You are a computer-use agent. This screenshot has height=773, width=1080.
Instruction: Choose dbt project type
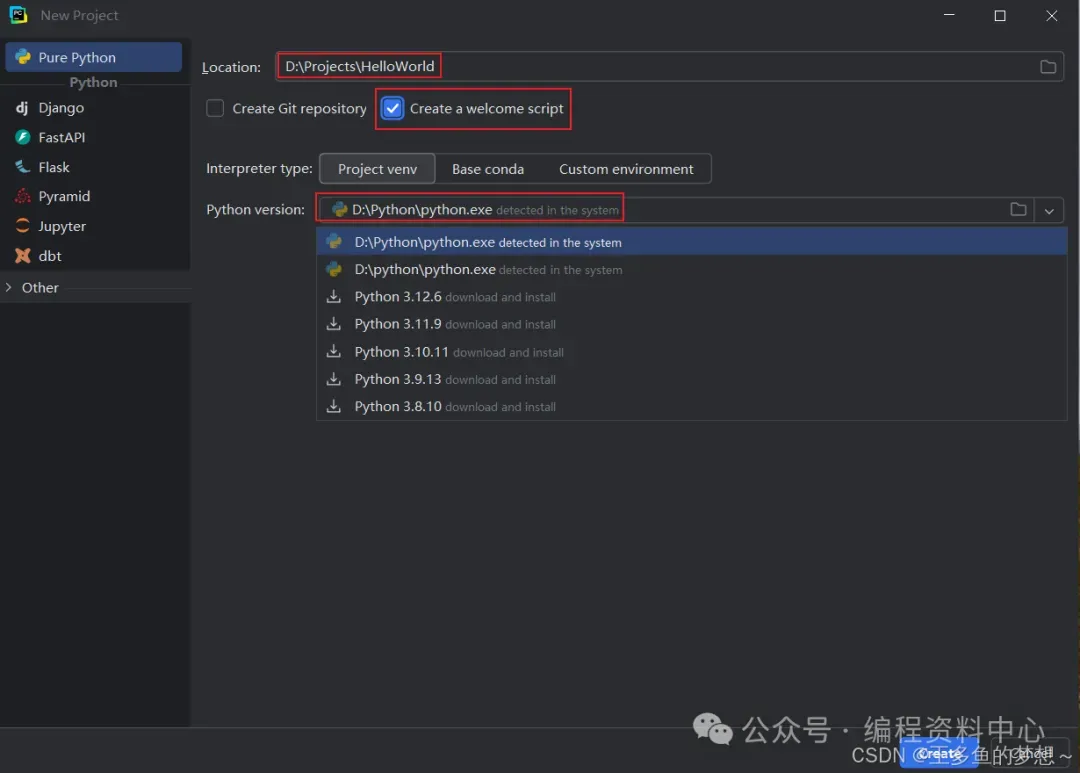click(x=95, y=256)
